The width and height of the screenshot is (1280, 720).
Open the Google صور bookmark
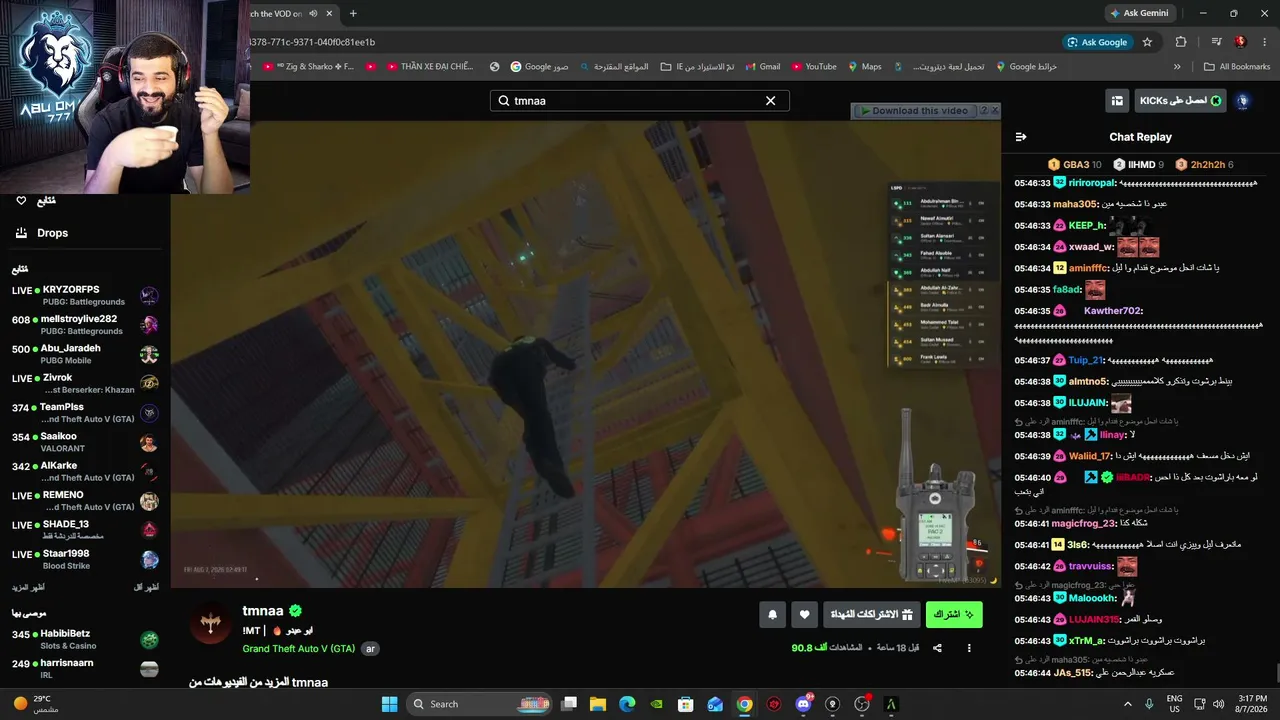click(540, 67)
